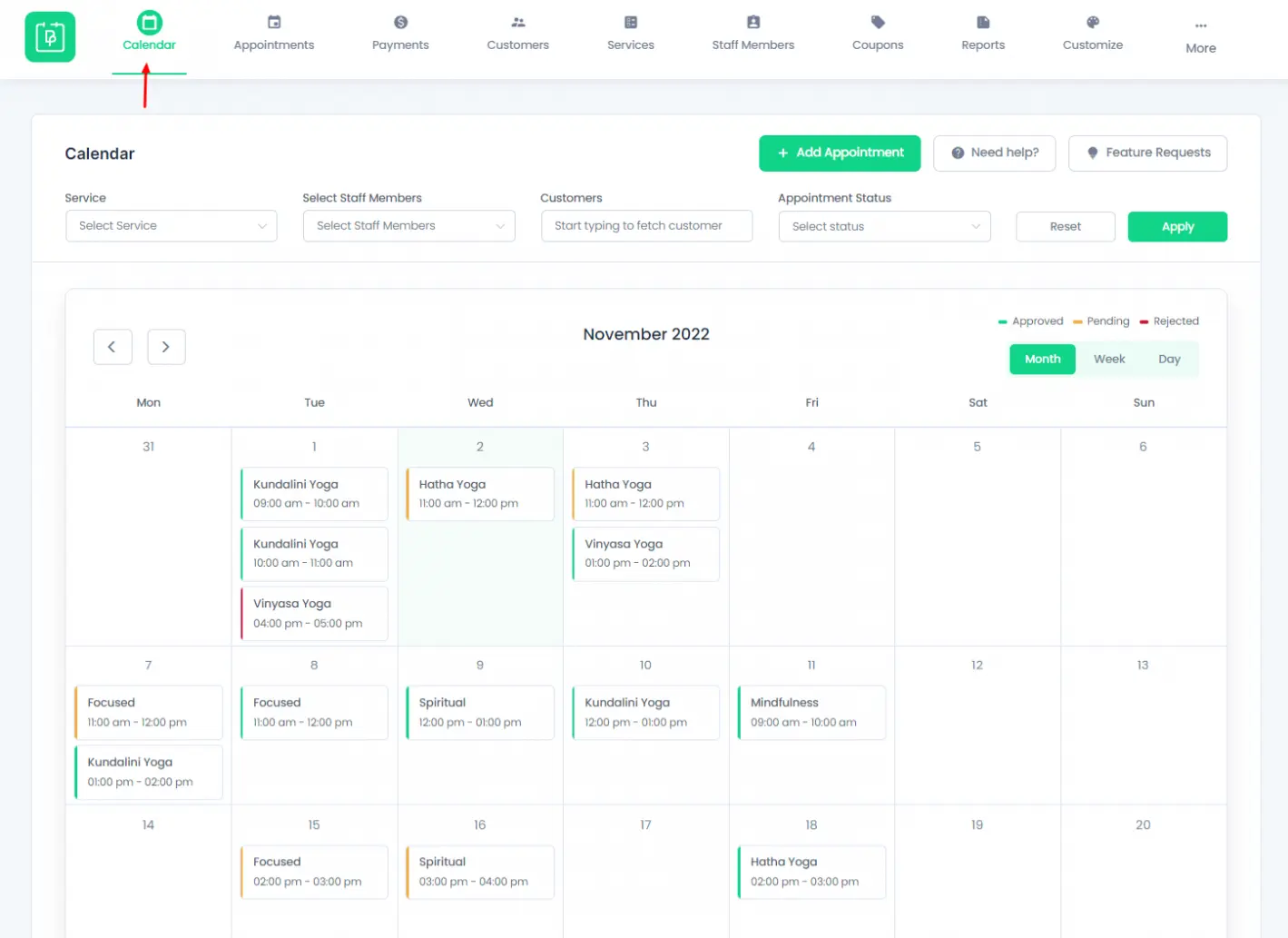The width and height of the screenshot is (1288, 938).
Task: Click day number 4 in calendar
Action: tap(811, 447)
